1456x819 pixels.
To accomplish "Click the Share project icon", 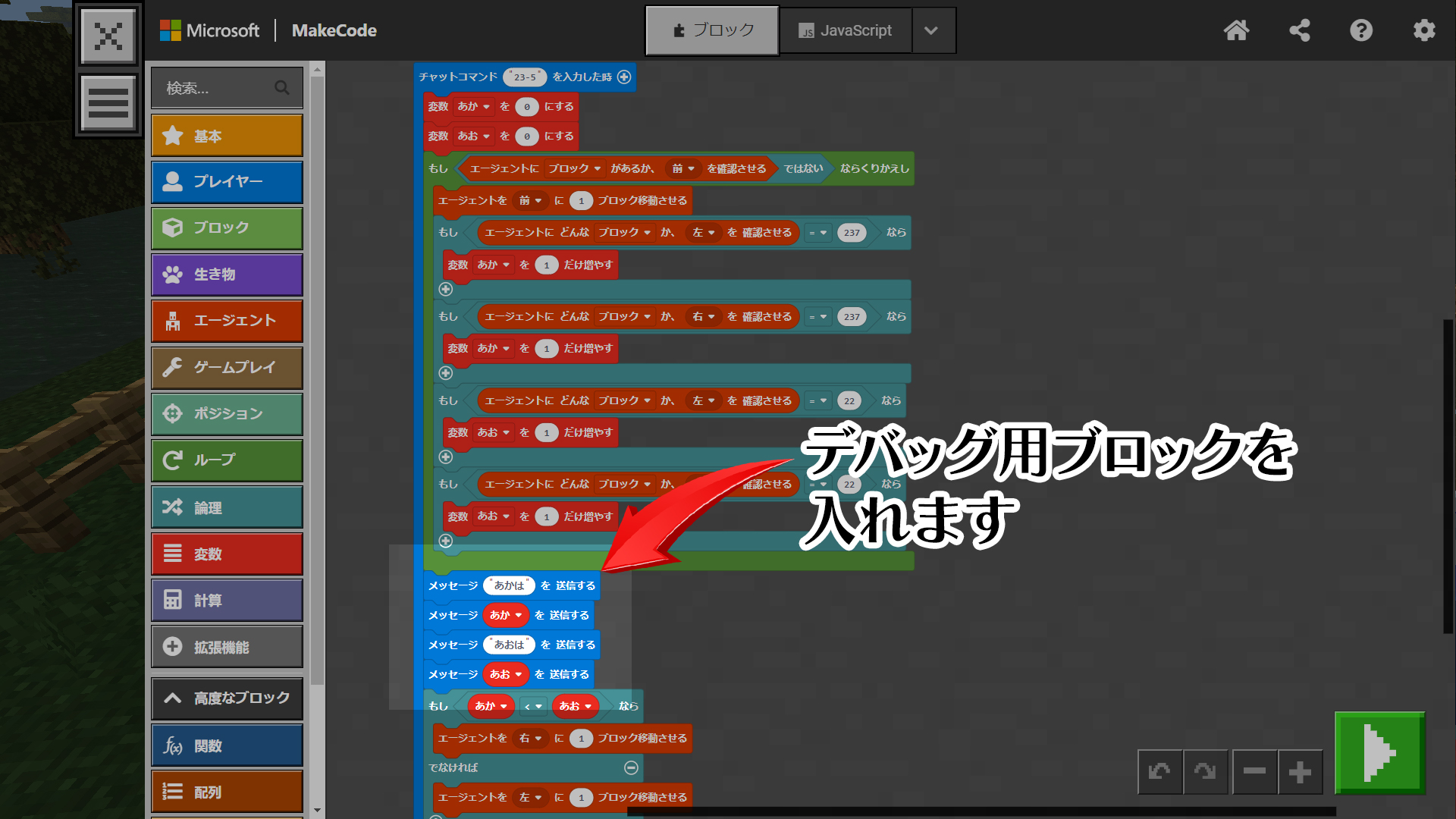I will tap(1299, 30).
